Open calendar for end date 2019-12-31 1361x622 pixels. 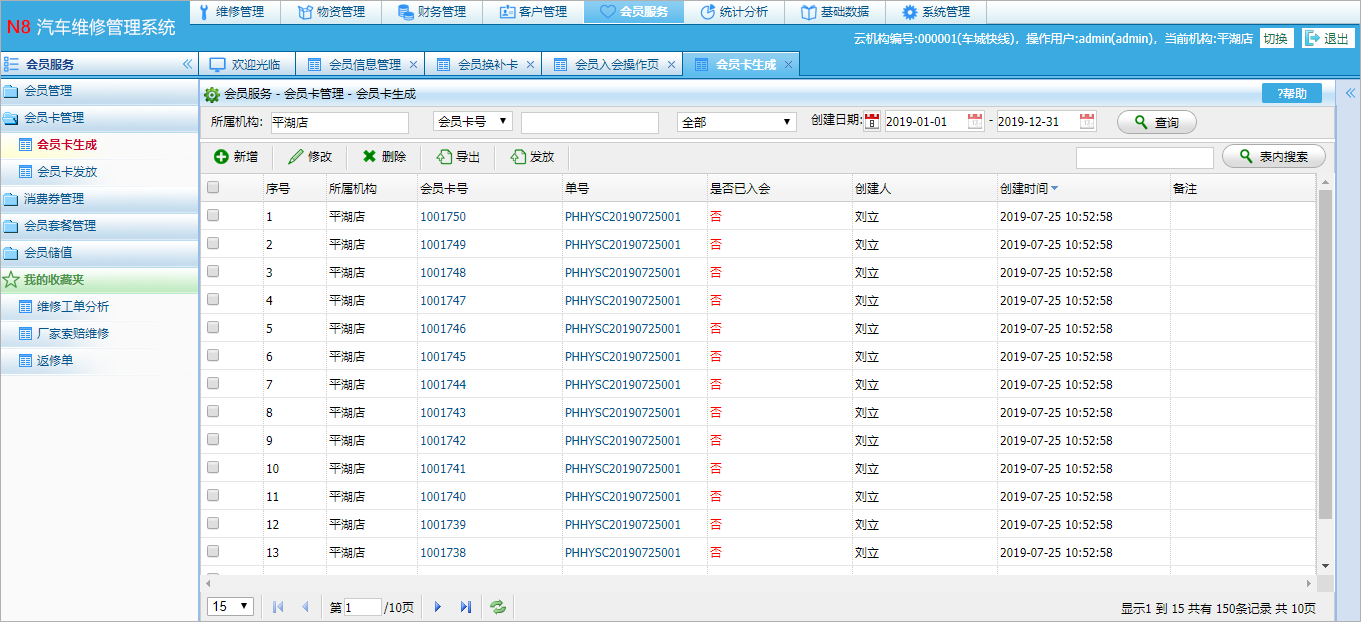(1088, 122)
